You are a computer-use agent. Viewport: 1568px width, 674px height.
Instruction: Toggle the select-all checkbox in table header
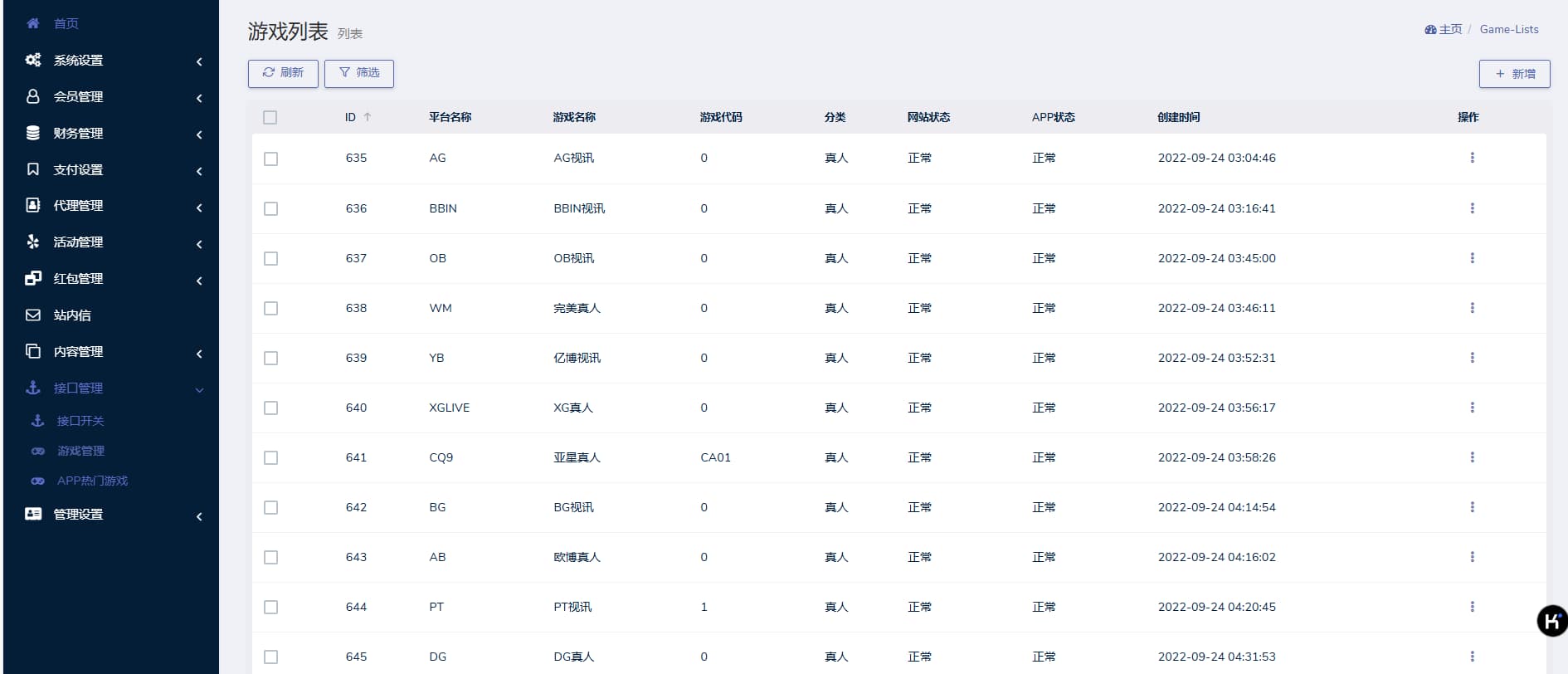click(270, 118)
